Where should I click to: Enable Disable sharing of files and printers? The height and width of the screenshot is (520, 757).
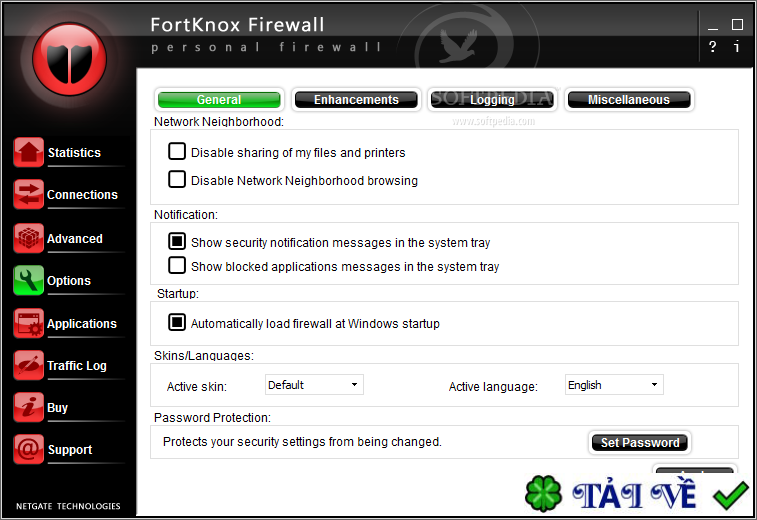pyautogui.click(x=177, y=151)
